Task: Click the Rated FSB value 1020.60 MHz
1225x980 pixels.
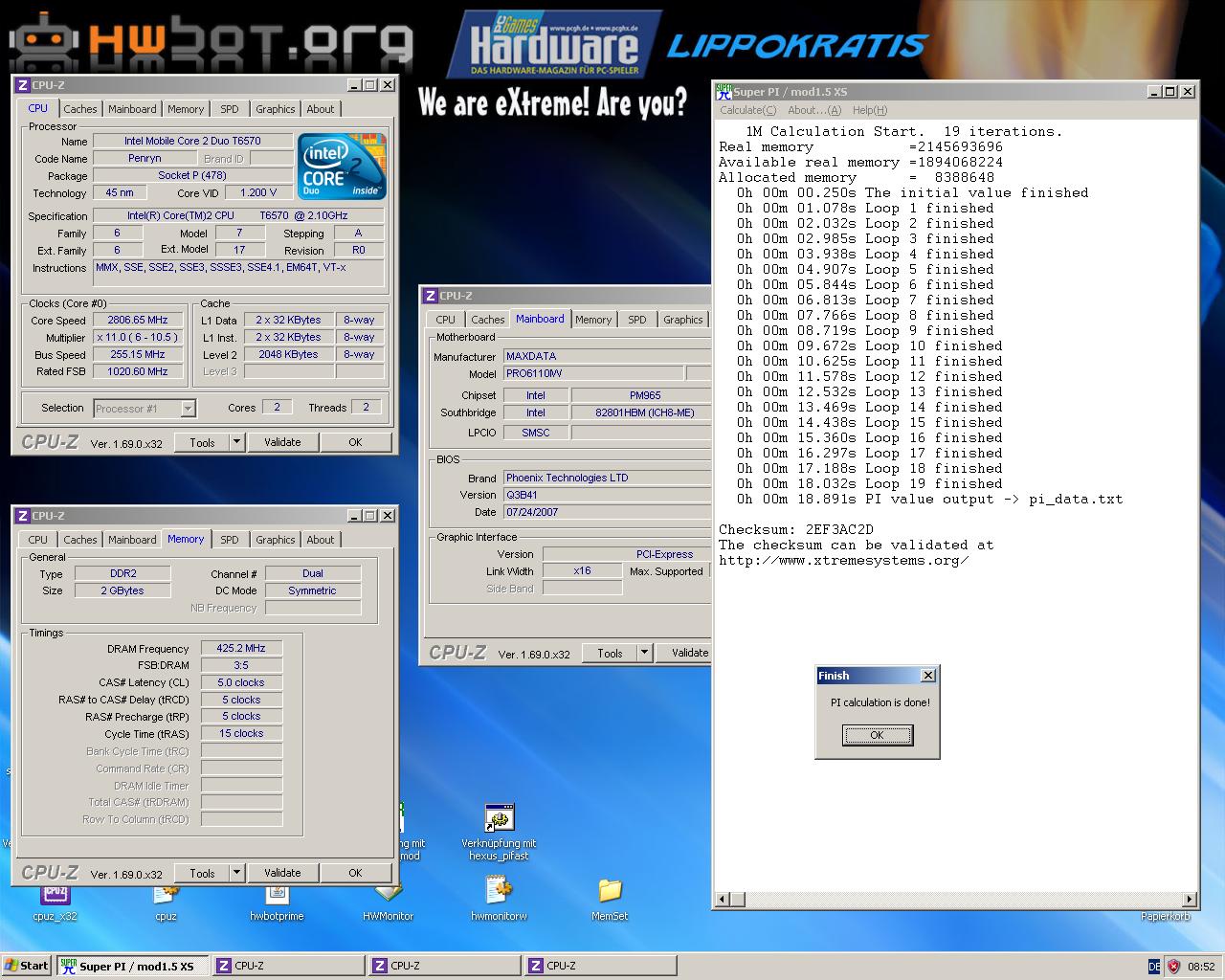Action: (139, 371)
